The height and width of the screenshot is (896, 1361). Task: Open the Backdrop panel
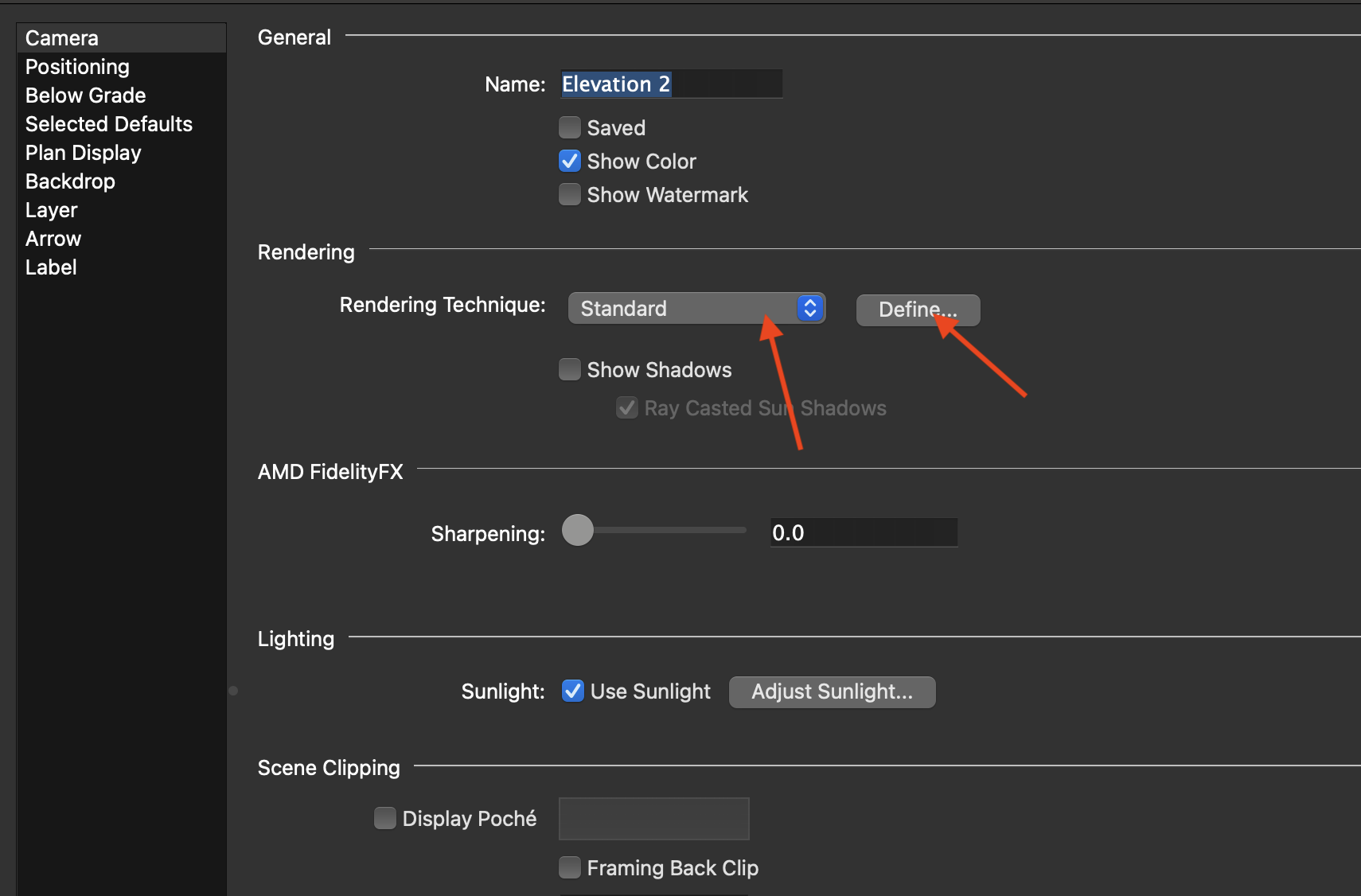tap(122, 181)
